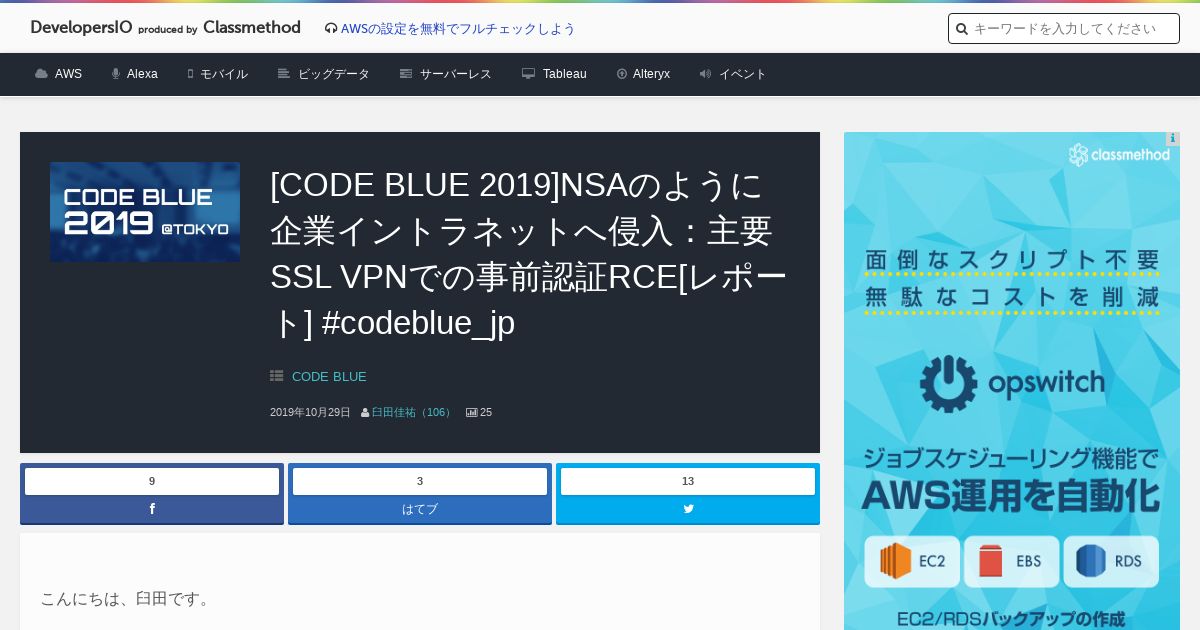Open the AWSの設定を無料でフルチェックしよう link

click(458, 29)
